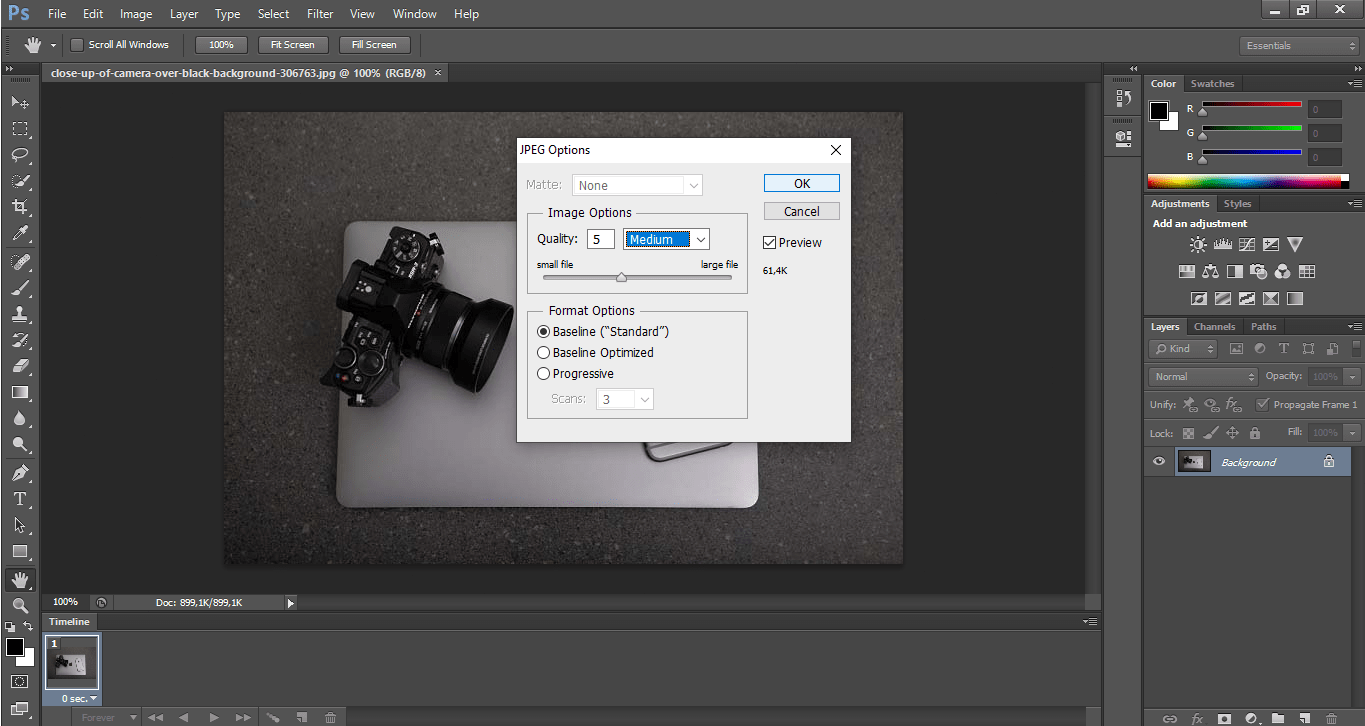
Task: Open the Essentials workspace dropdown
Action: tap(1298, 45)
